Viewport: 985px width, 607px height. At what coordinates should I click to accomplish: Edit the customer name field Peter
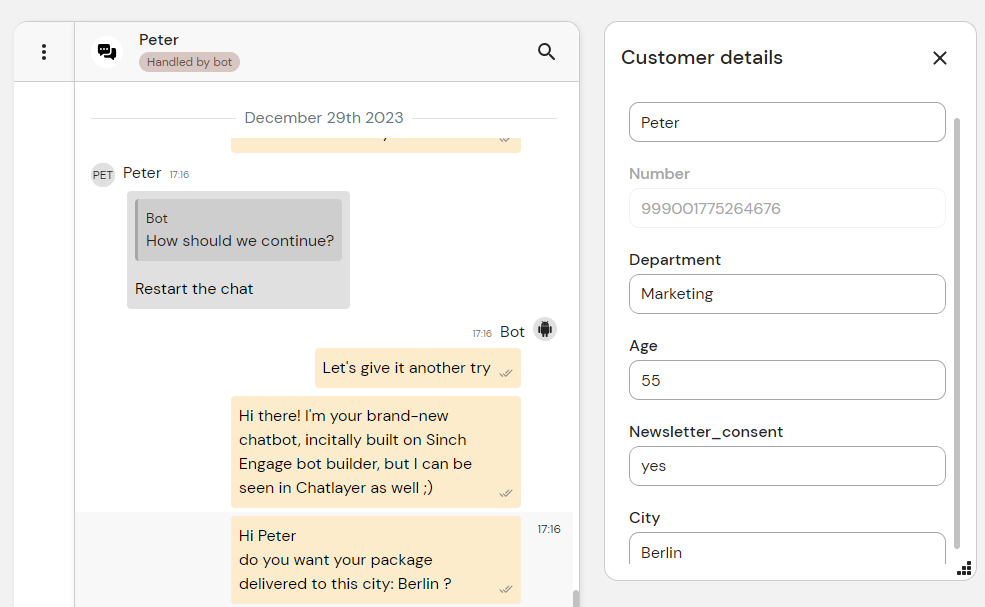click(x=786, y=122)
